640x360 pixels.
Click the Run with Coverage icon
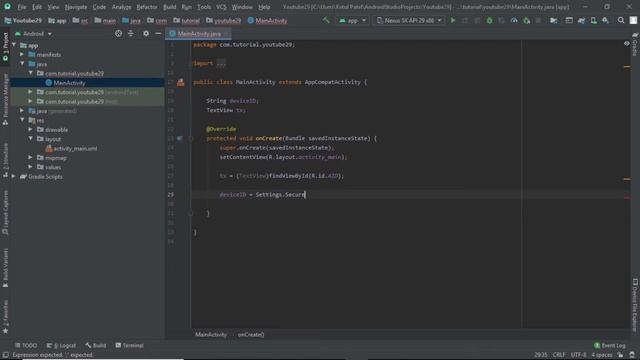pos(502,20)
